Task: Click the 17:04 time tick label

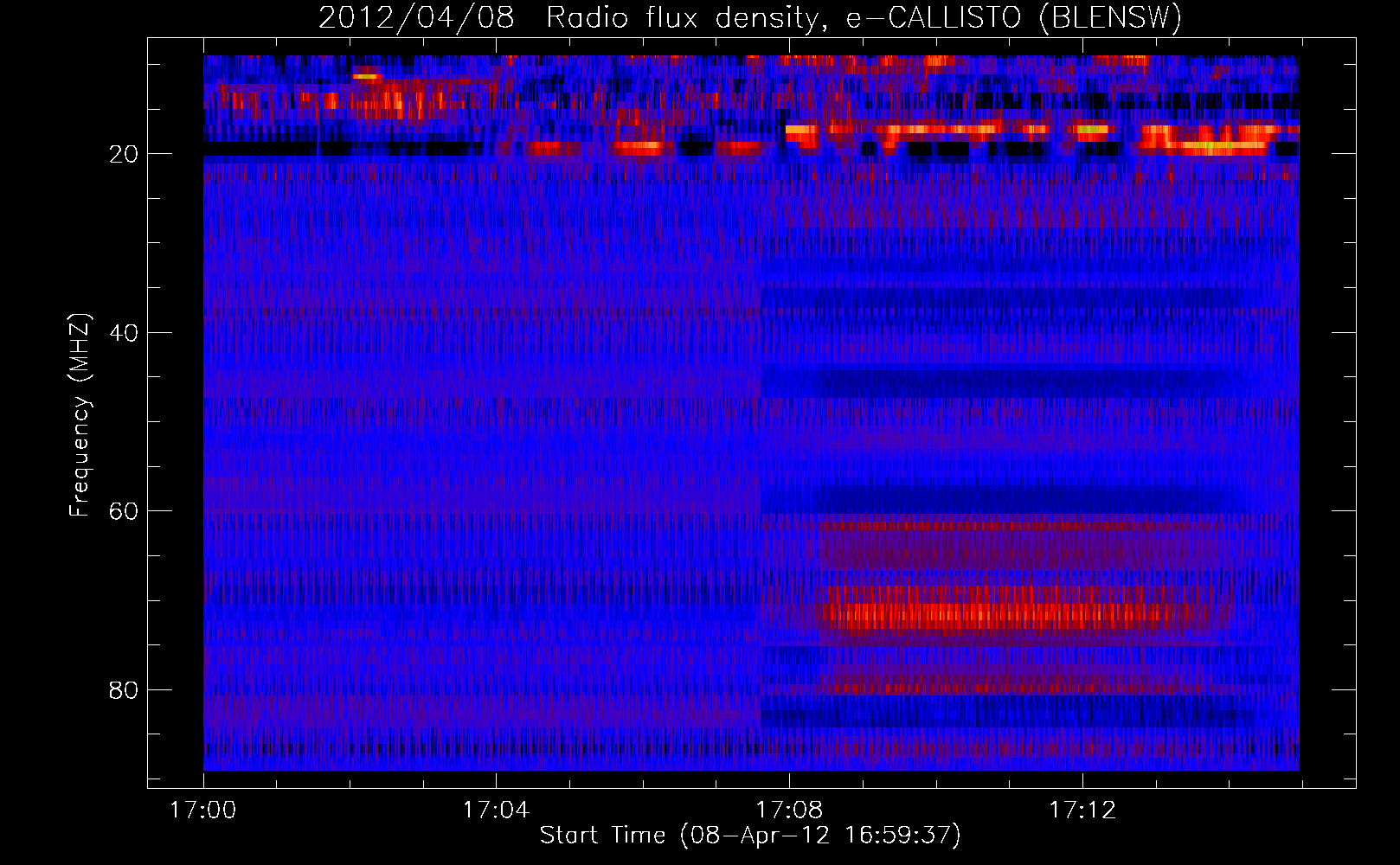Action: pyautogui.click(x=496, y=811)
